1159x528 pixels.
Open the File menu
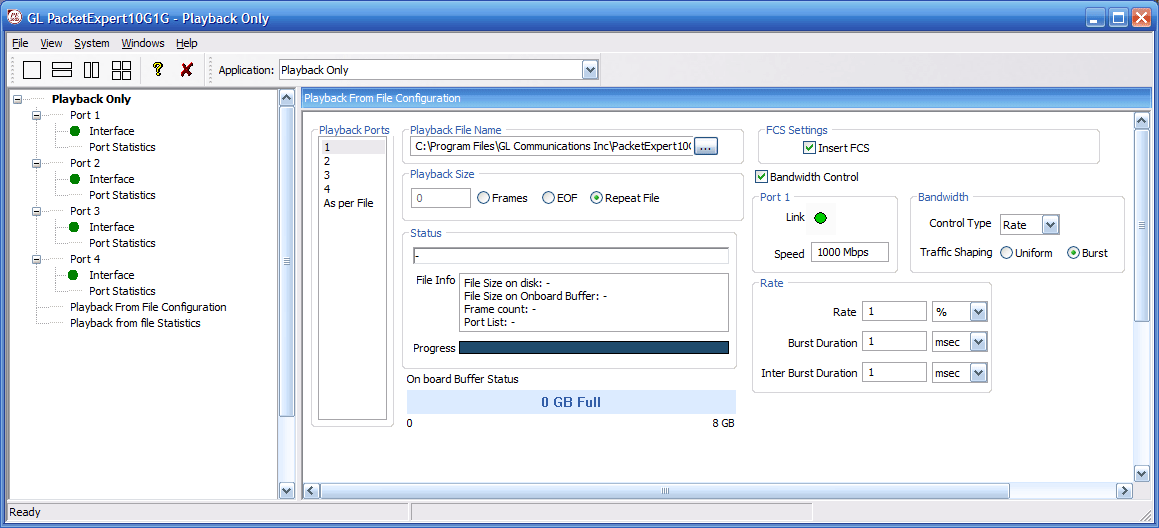[20, 43]
